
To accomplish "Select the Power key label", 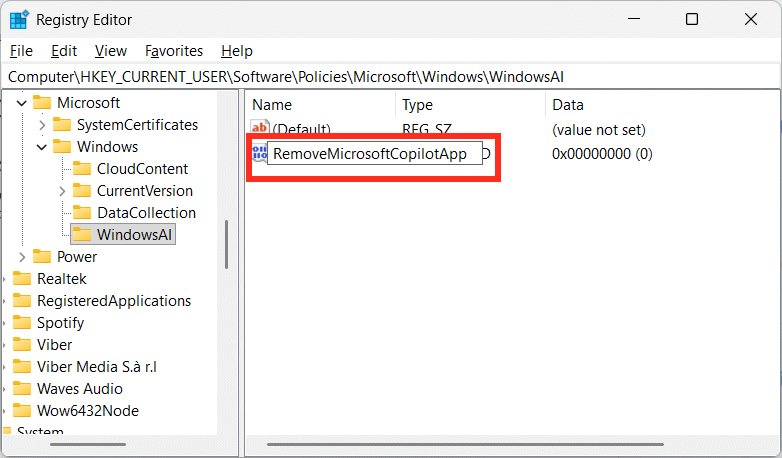I will [77, 256].
